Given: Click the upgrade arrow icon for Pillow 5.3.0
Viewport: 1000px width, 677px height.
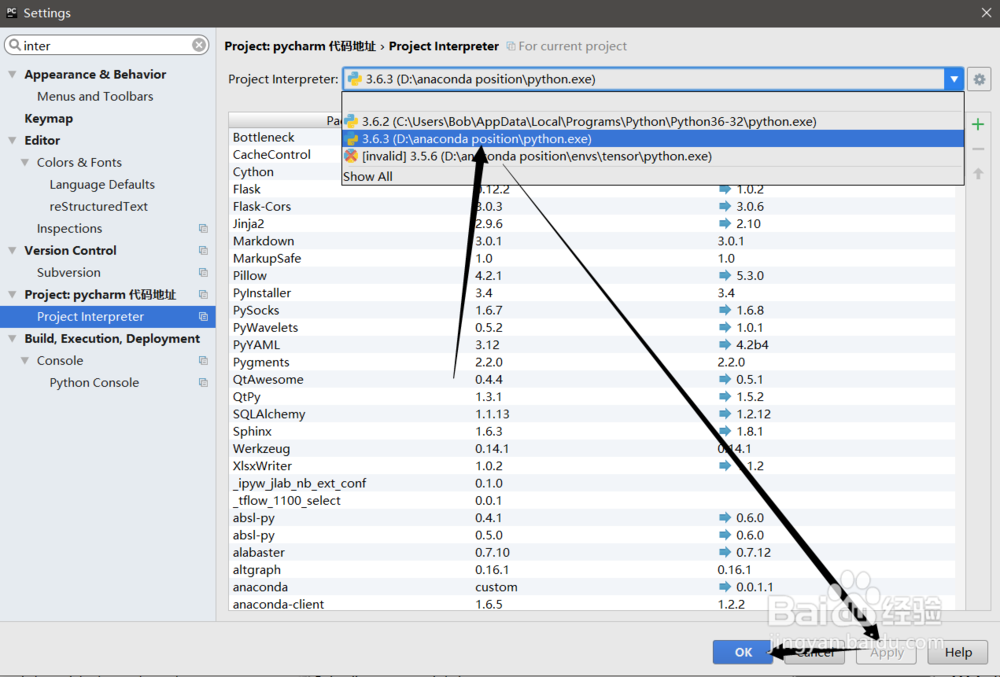Looking at the screenshot, I should pyautogui.click(x=724, y=275).
